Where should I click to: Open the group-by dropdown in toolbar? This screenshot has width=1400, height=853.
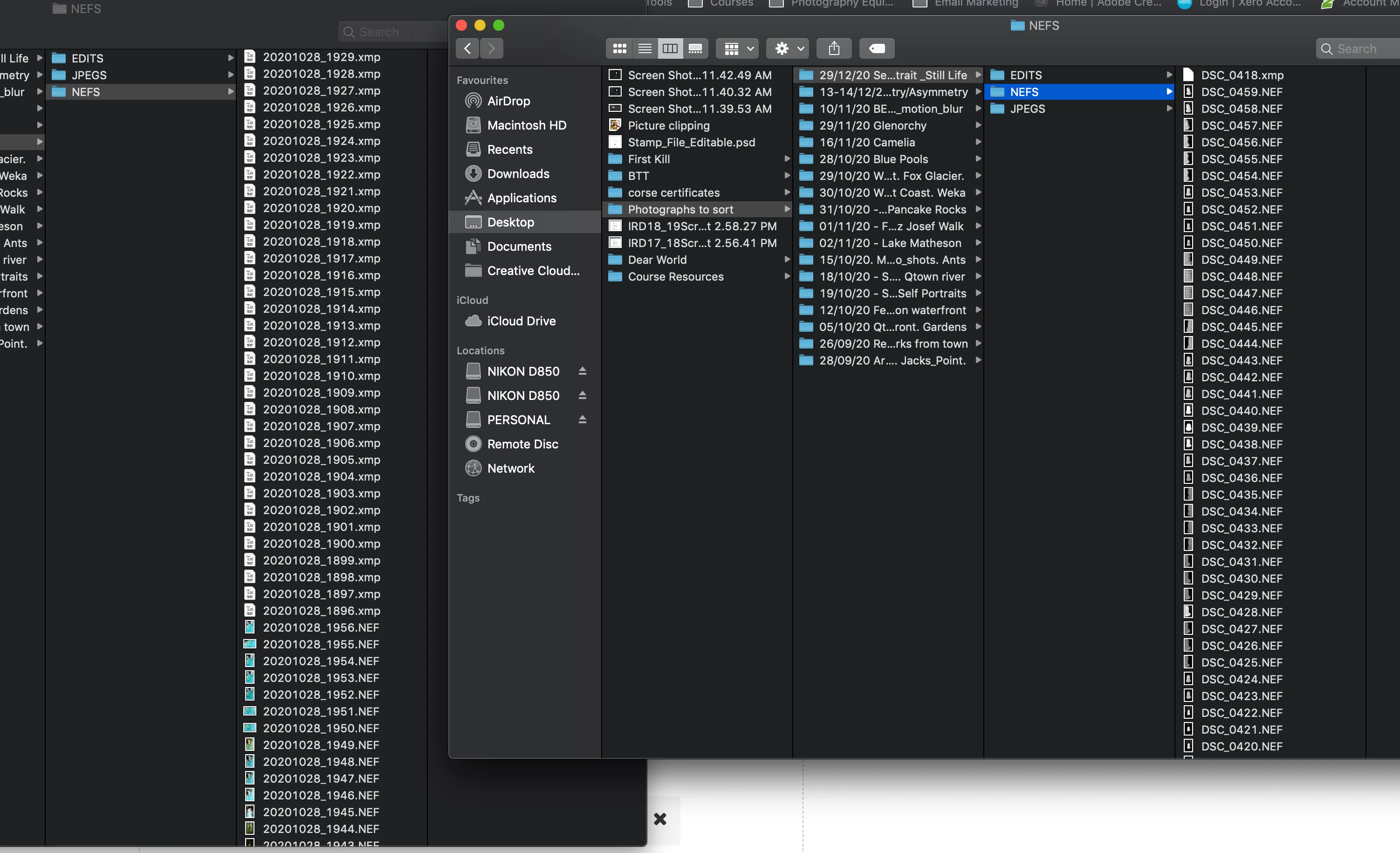coord(737,49)
